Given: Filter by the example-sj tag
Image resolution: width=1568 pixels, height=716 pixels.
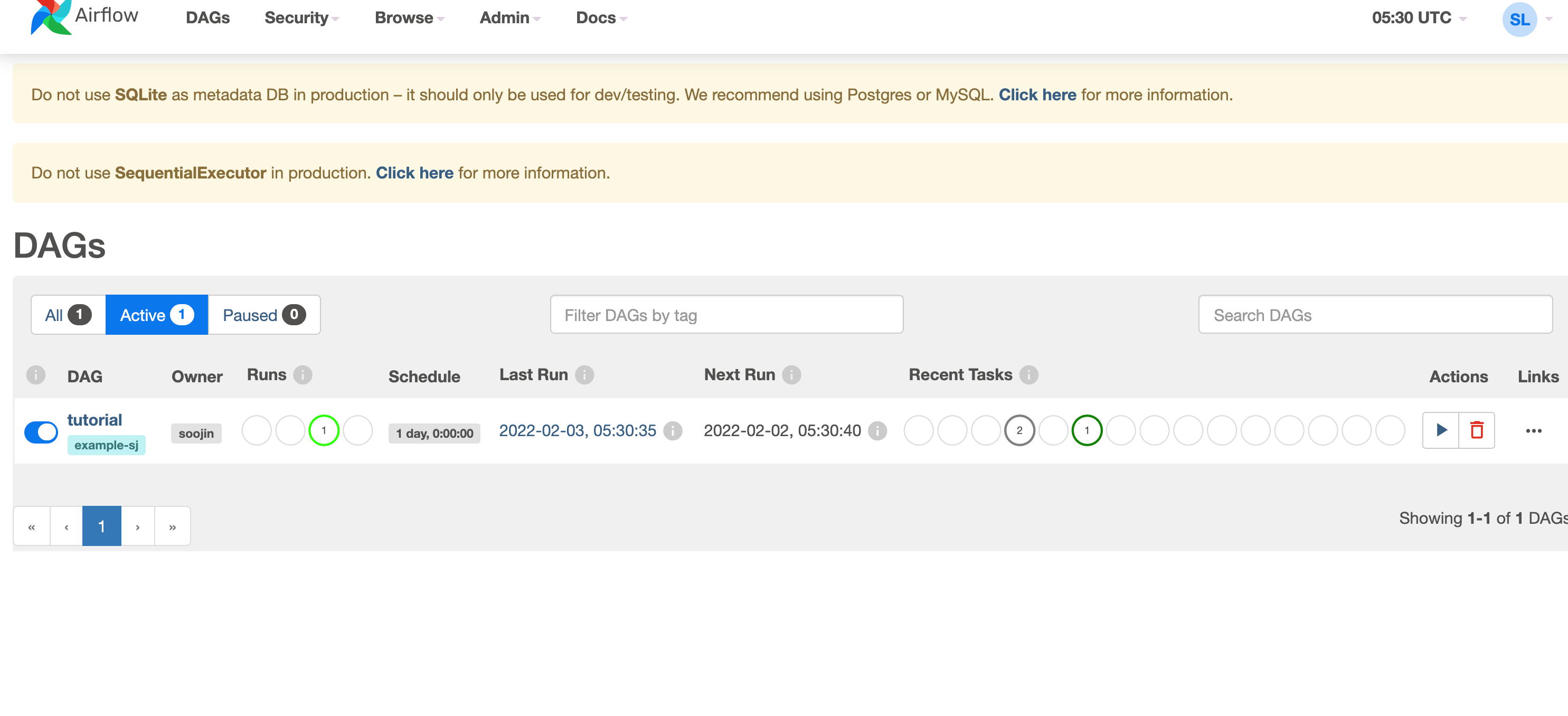Looking at the screenshot, I should [x=106, y=445].
